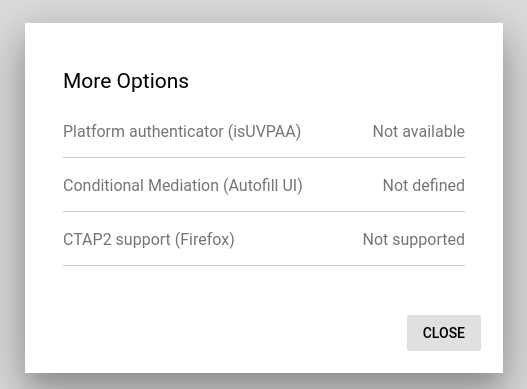Click the word Platform in first row
Viewport: 527px width, 389px height.
tap(94, 131)
